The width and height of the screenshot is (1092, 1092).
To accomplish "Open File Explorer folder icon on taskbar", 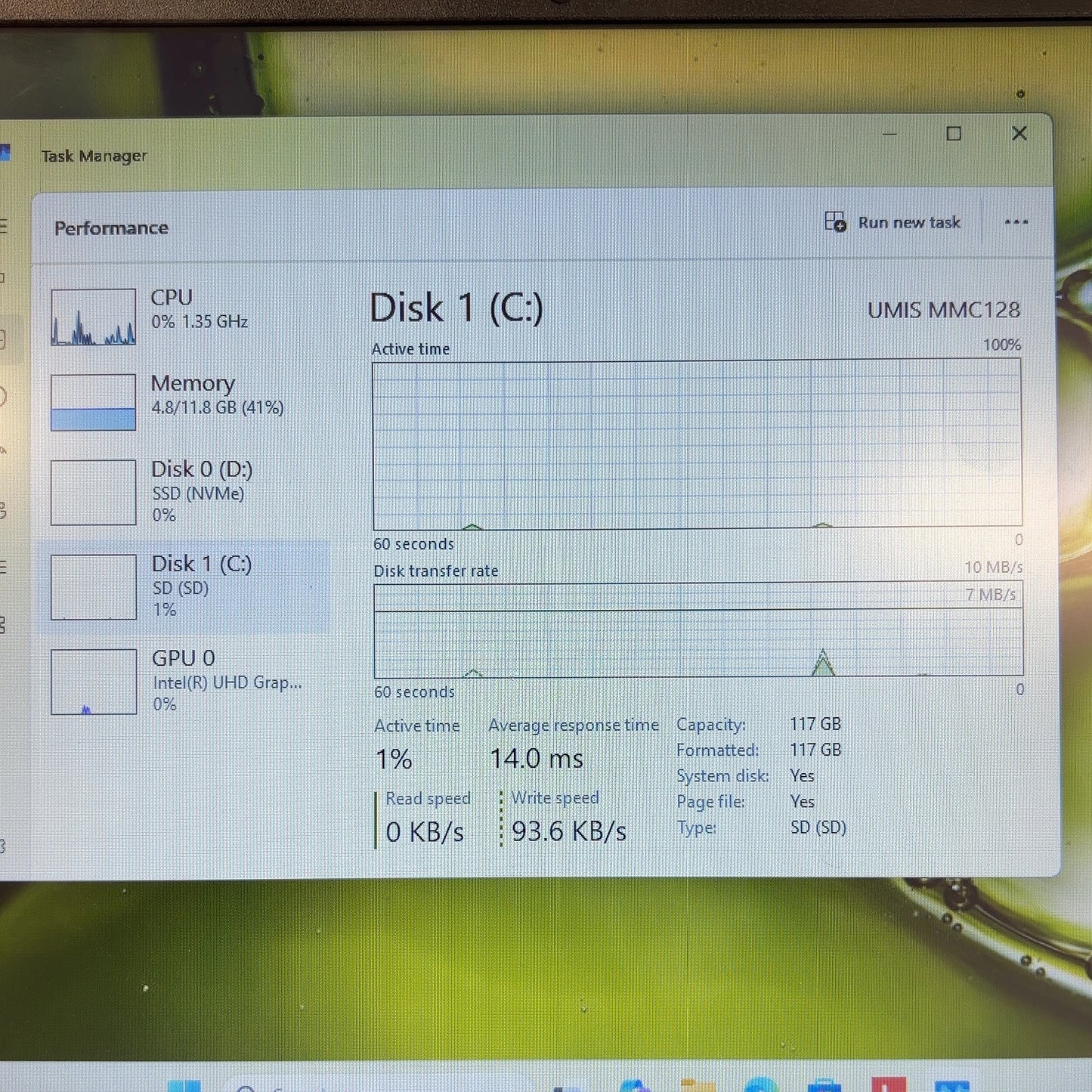I will (698, 1085).
